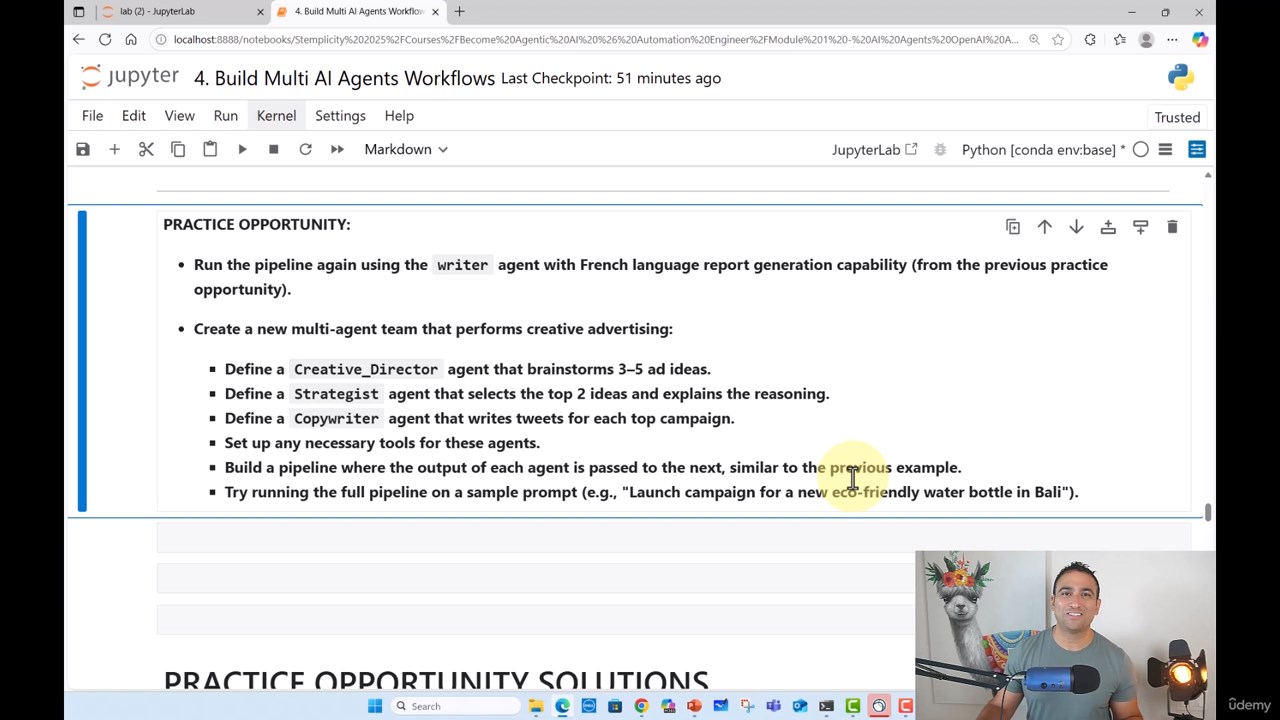
Task: Open the View menu
Action: 180,116
